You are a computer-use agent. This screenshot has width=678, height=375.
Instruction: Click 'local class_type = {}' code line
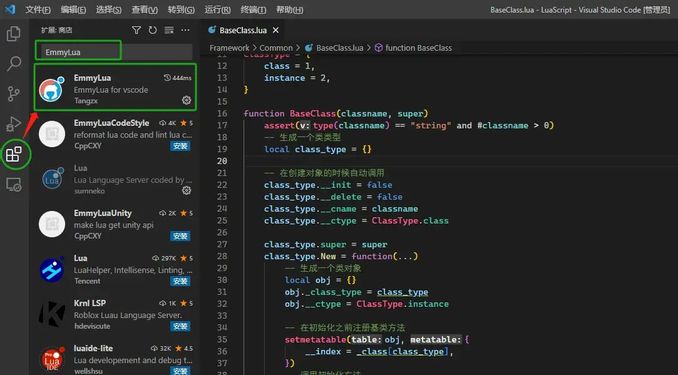pyautogui.click(x=317, y=149)
